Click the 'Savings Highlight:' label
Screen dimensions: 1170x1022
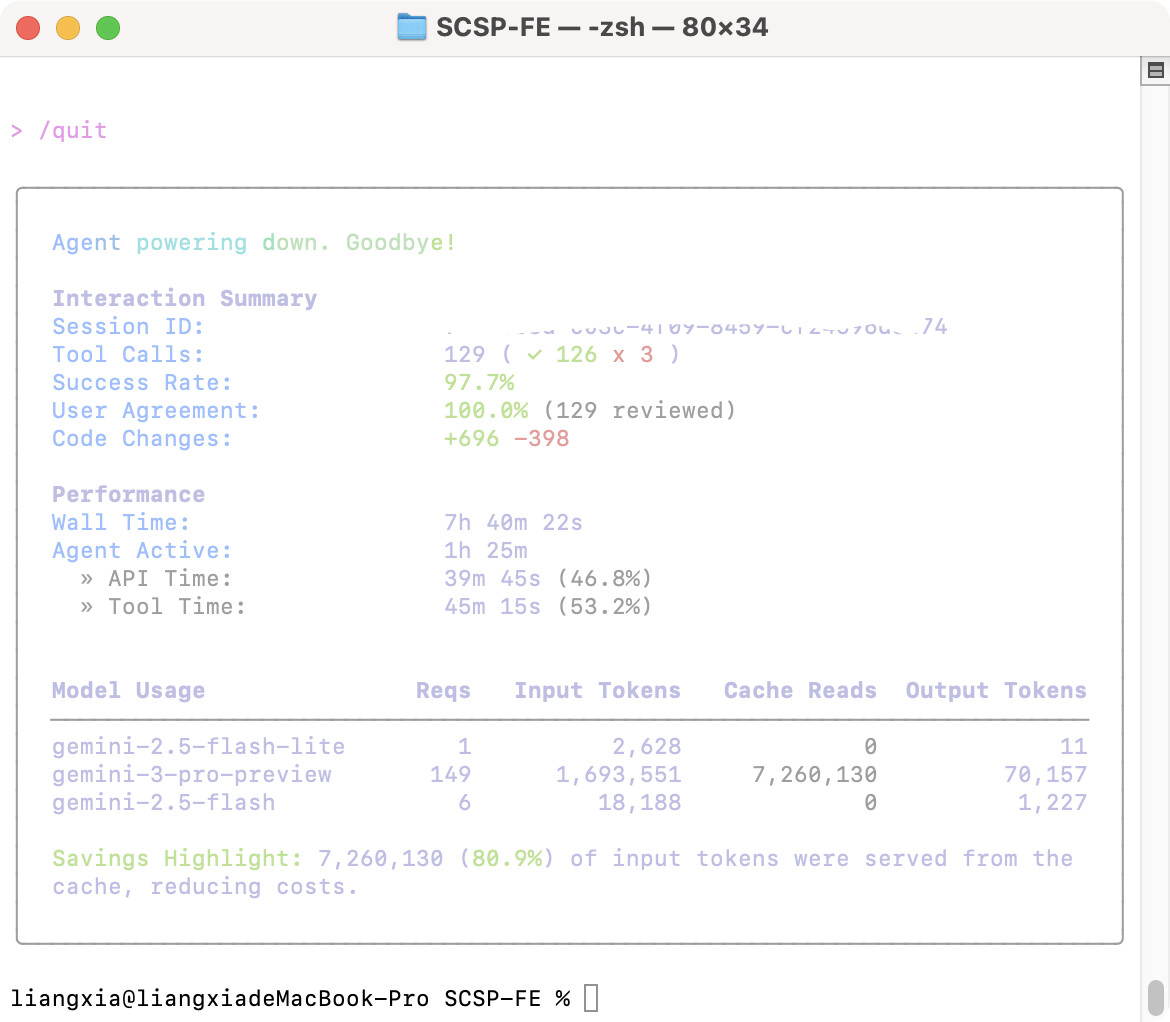(x=177, y=859)
